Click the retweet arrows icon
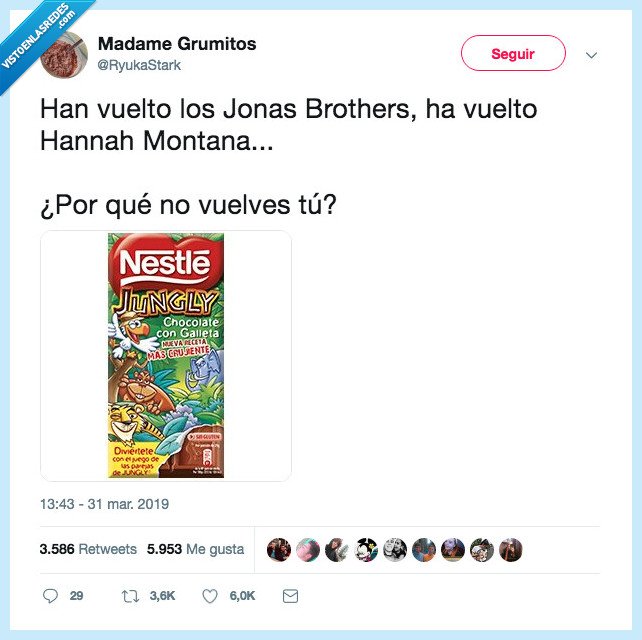 (130, 596)
